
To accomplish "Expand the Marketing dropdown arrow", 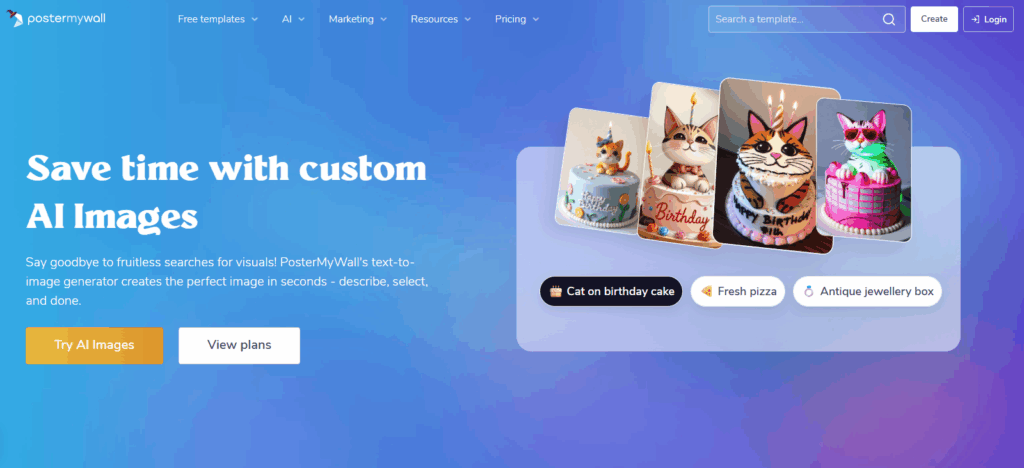I will point(383,20).
